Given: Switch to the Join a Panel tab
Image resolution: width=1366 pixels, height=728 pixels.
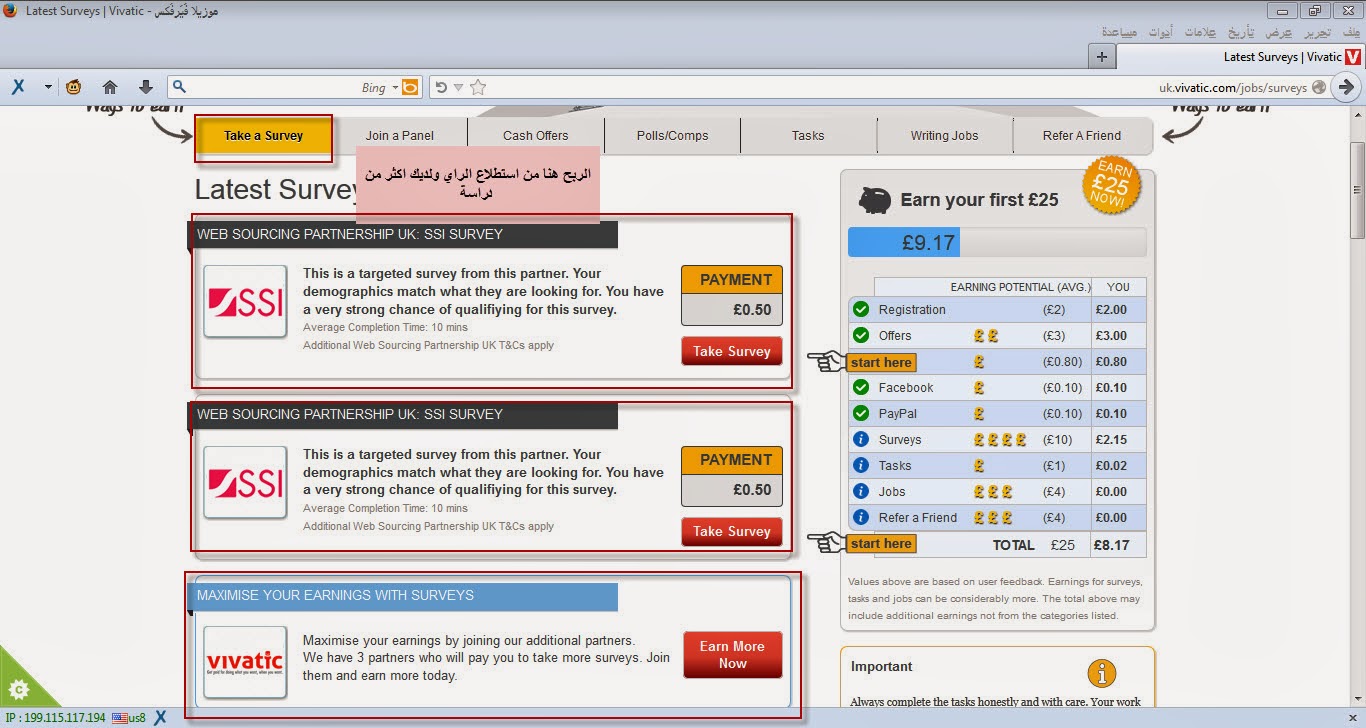Looking at the screenshot, I should [400, 136].
